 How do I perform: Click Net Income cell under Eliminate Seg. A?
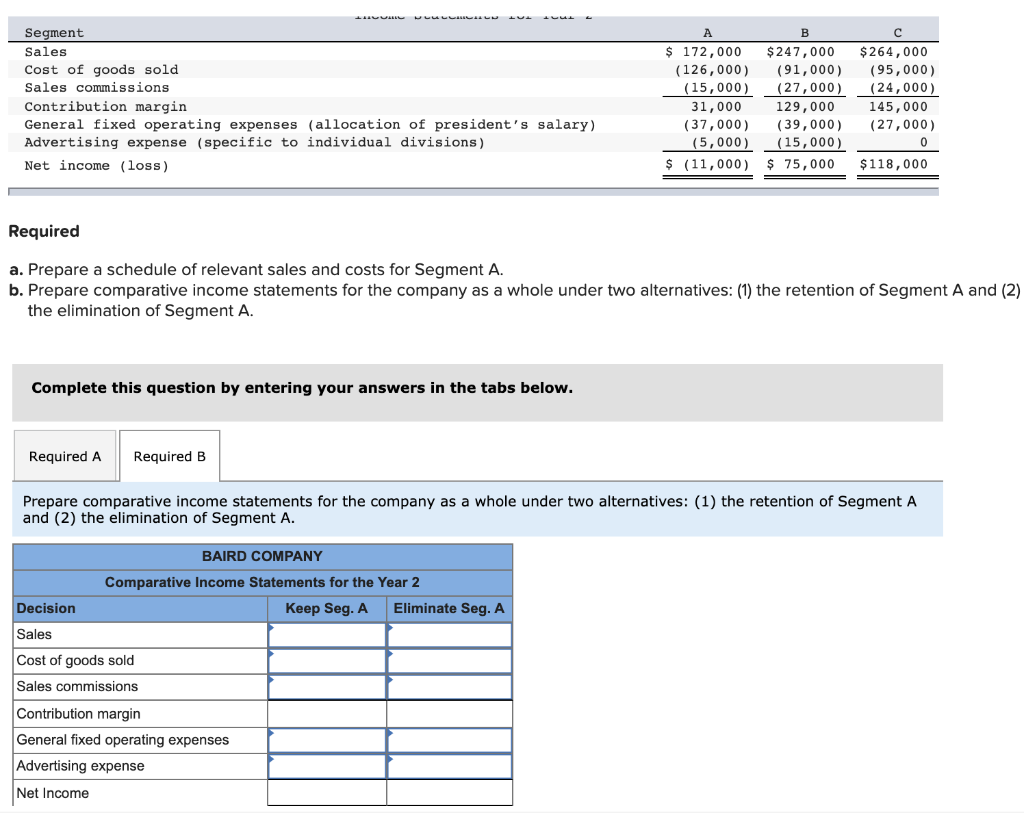pos(449,793)
